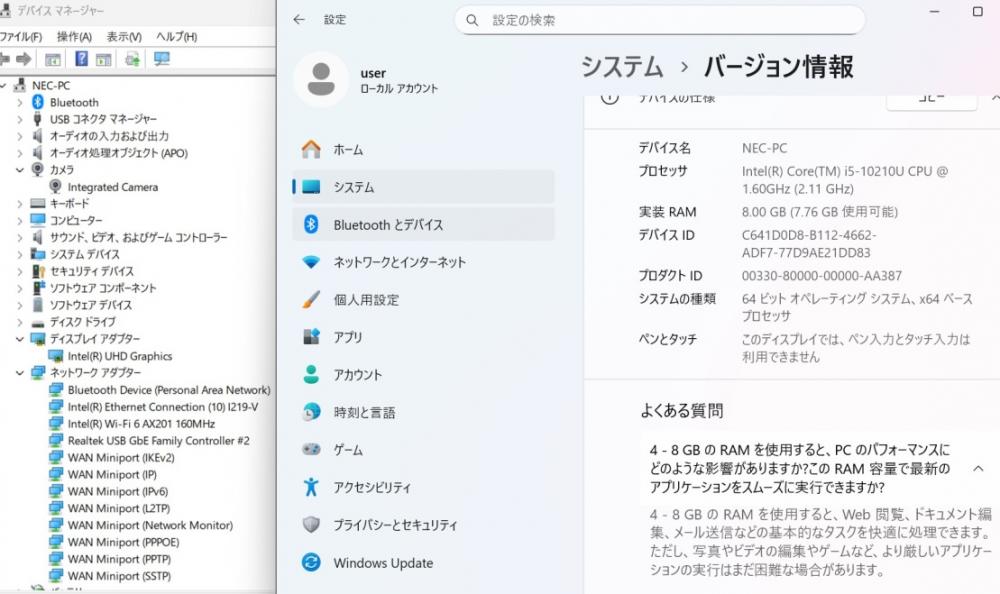Open network and internet settings page

tap(399, 262)
